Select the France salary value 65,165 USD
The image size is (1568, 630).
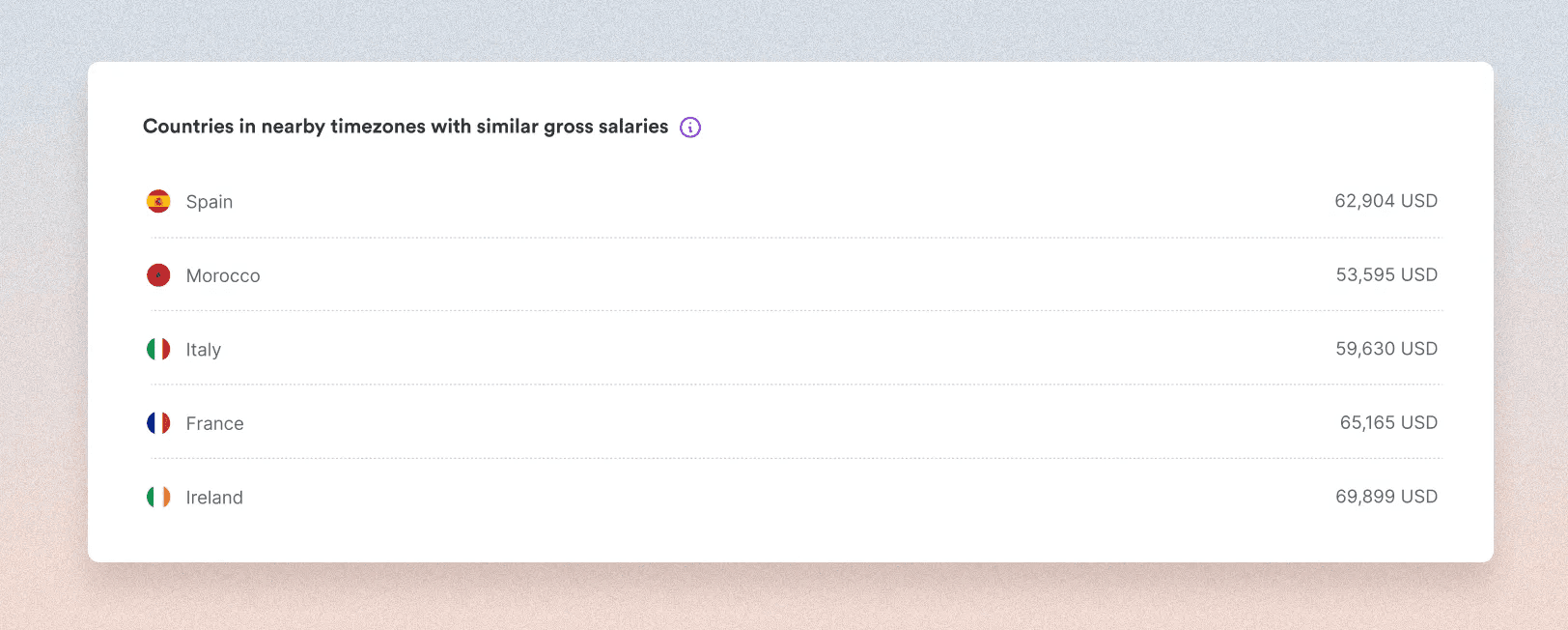1388,422
